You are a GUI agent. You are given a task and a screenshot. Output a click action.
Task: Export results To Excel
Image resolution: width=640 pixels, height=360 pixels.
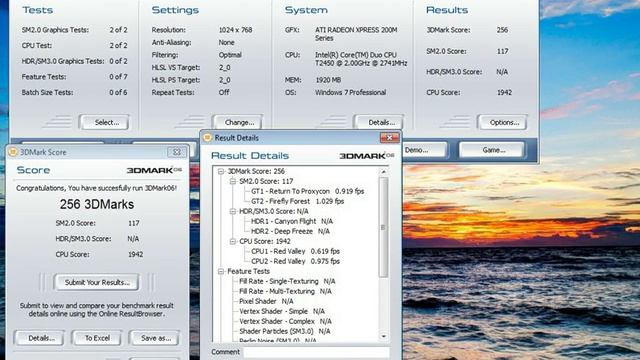pyautogui.click(x=97, y=338)
